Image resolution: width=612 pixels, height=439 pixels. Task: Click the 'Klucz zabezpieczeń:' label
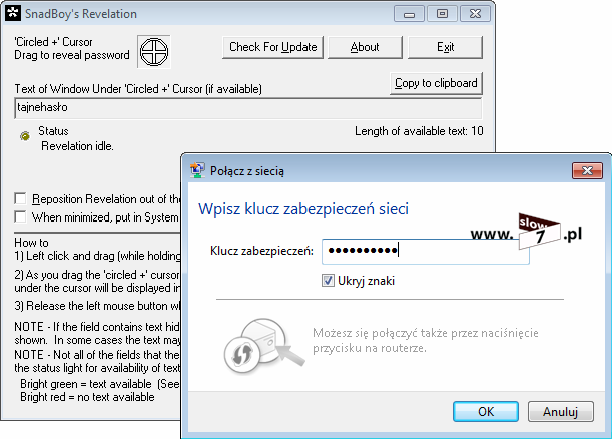[x=262, y=251]
